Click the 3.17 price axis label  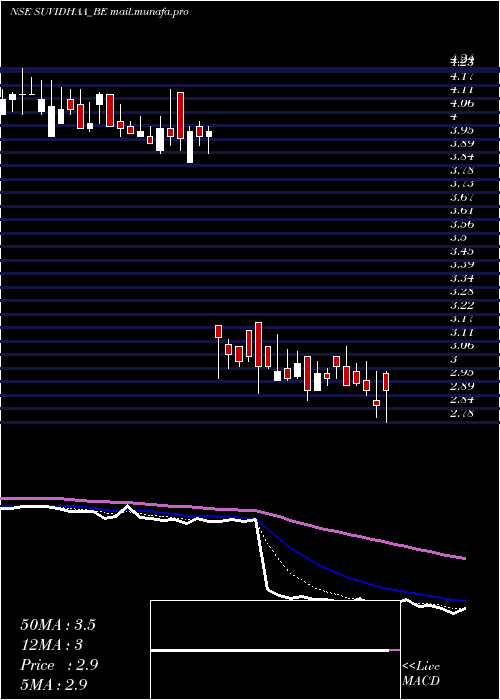coord(462,319)
